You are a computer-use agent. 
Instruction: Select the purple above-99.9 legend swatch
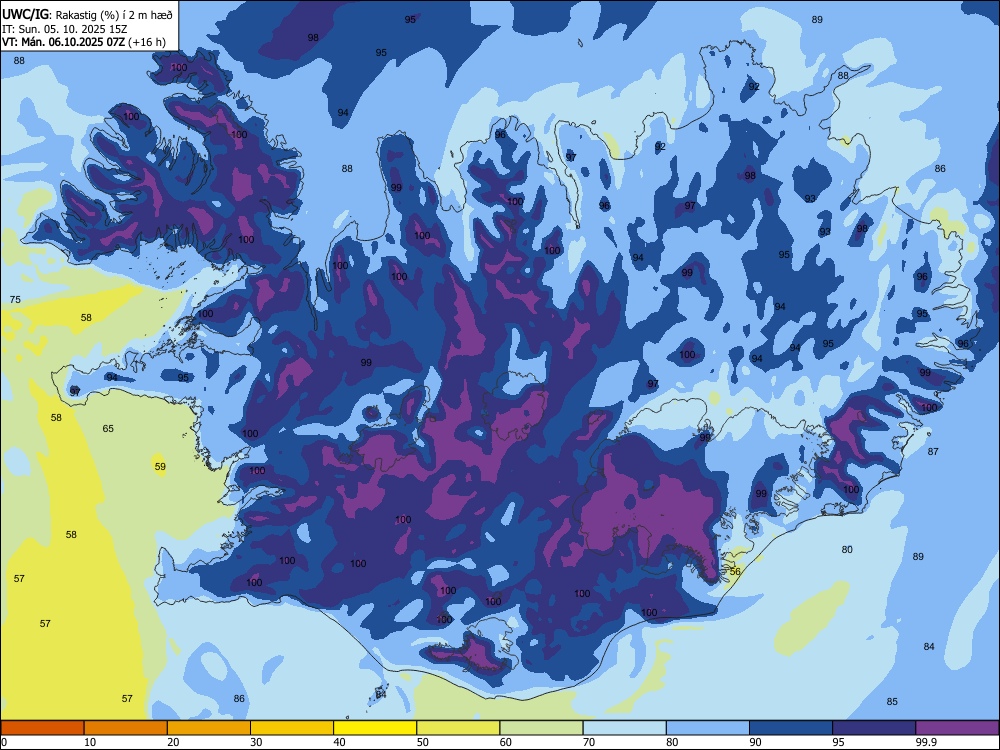click(957, 728)
